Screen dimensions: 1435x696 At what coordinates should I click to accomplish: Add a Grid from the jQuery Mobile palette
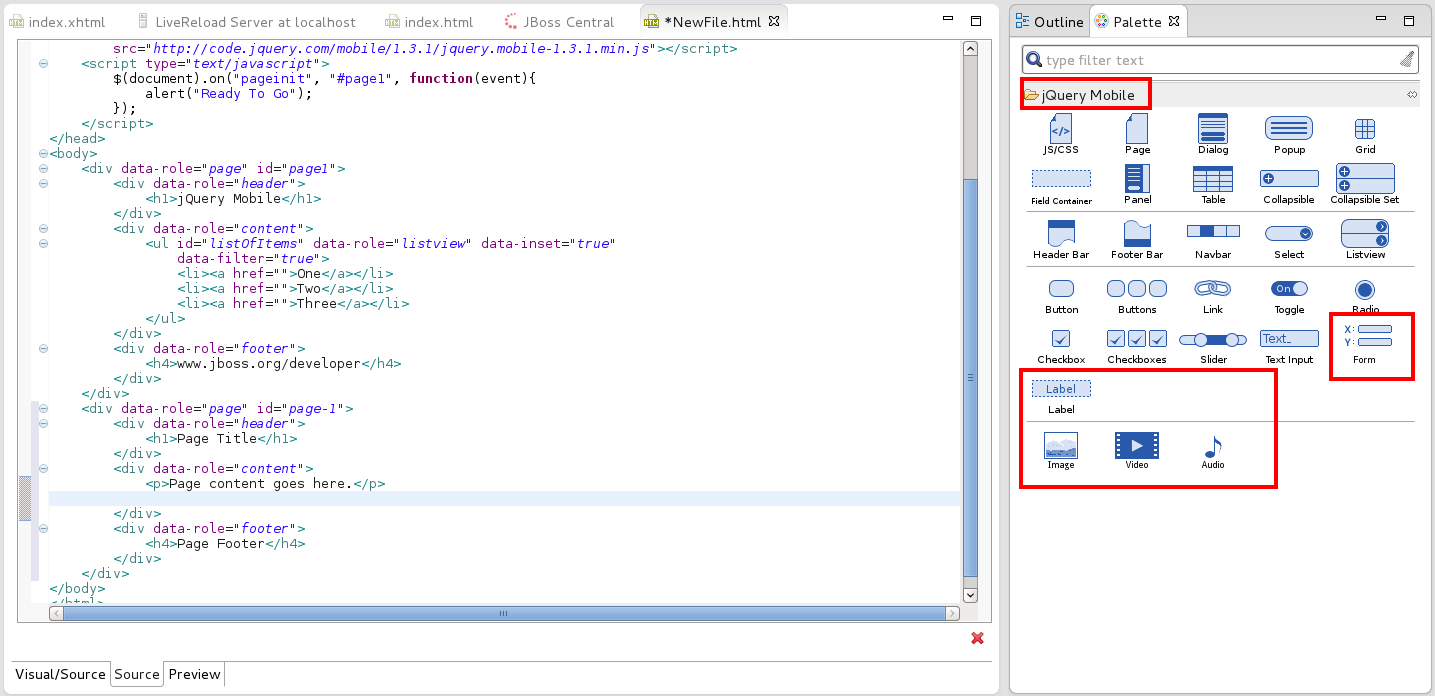(x=1364, y=129)
